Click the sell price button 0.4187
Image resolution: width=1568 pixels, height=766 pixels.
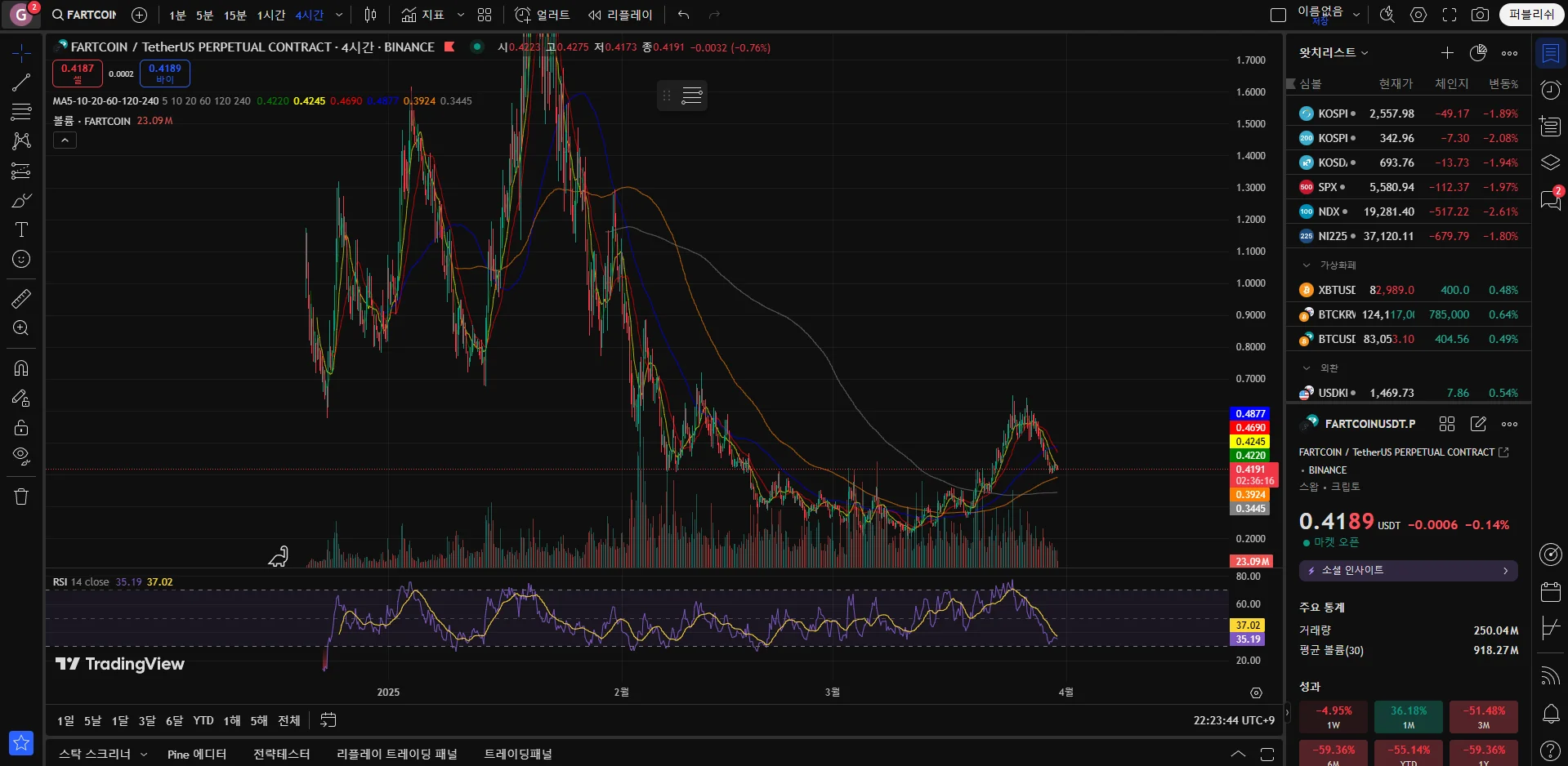78,73
